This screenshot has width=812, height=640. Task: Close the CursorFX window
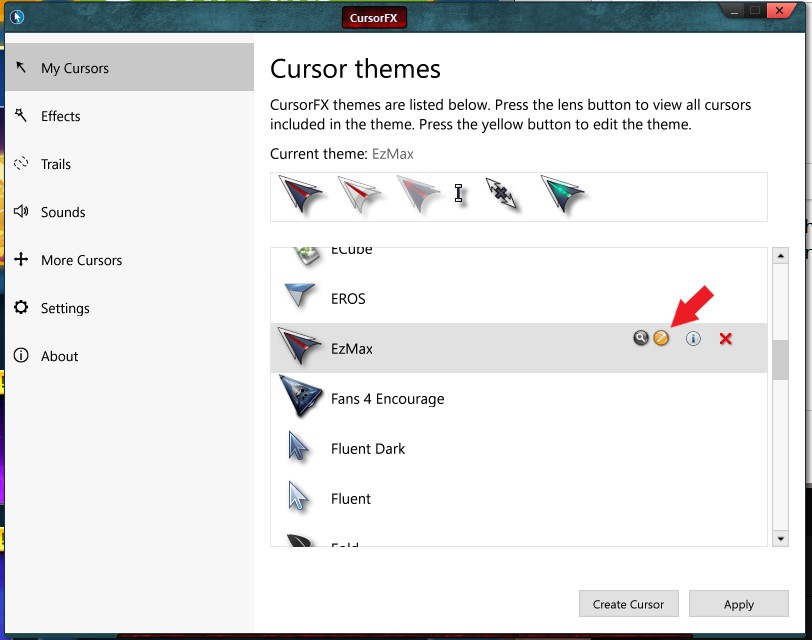click(778, 11)
